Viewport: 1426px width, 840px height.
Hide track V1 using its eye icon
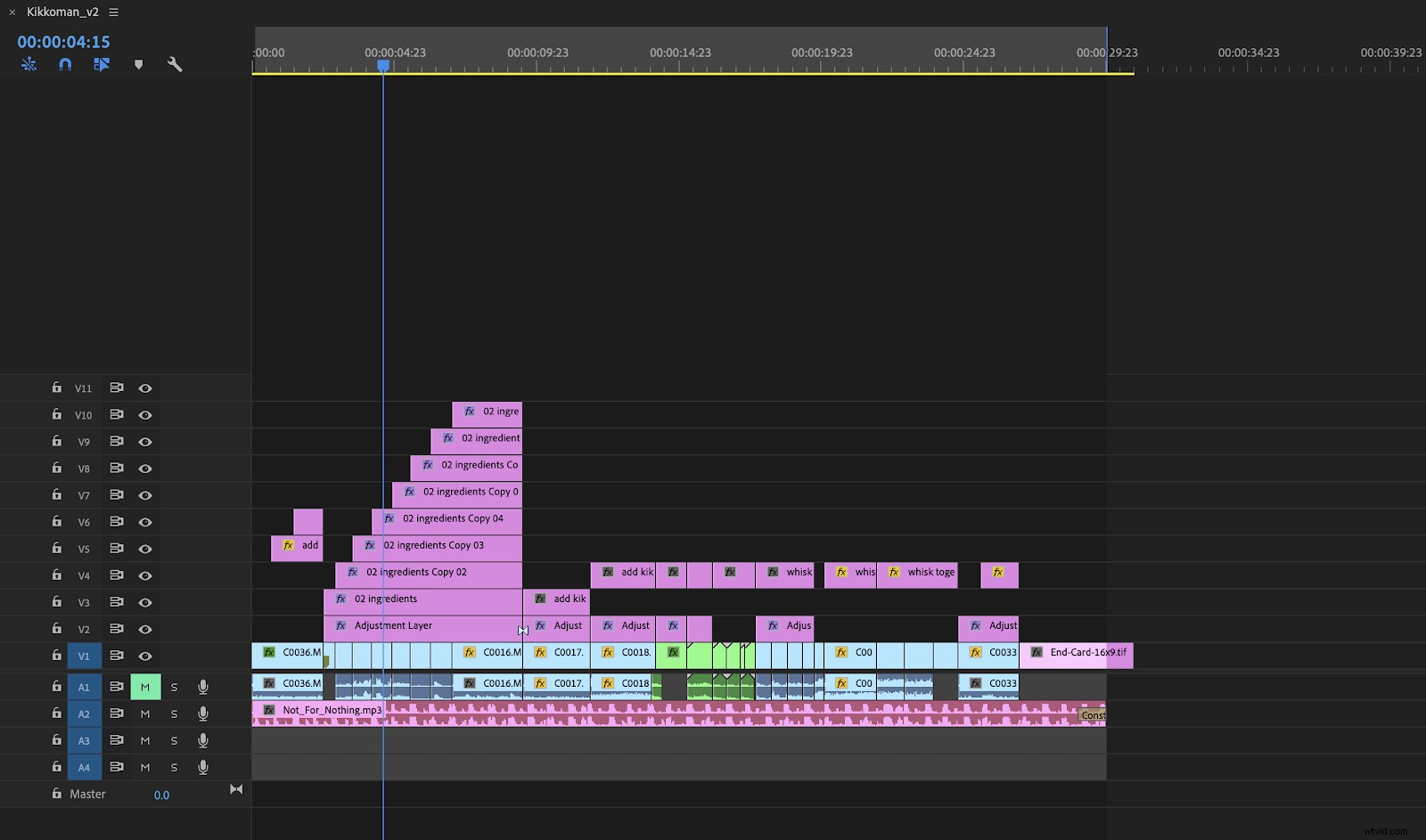(145, 656)
